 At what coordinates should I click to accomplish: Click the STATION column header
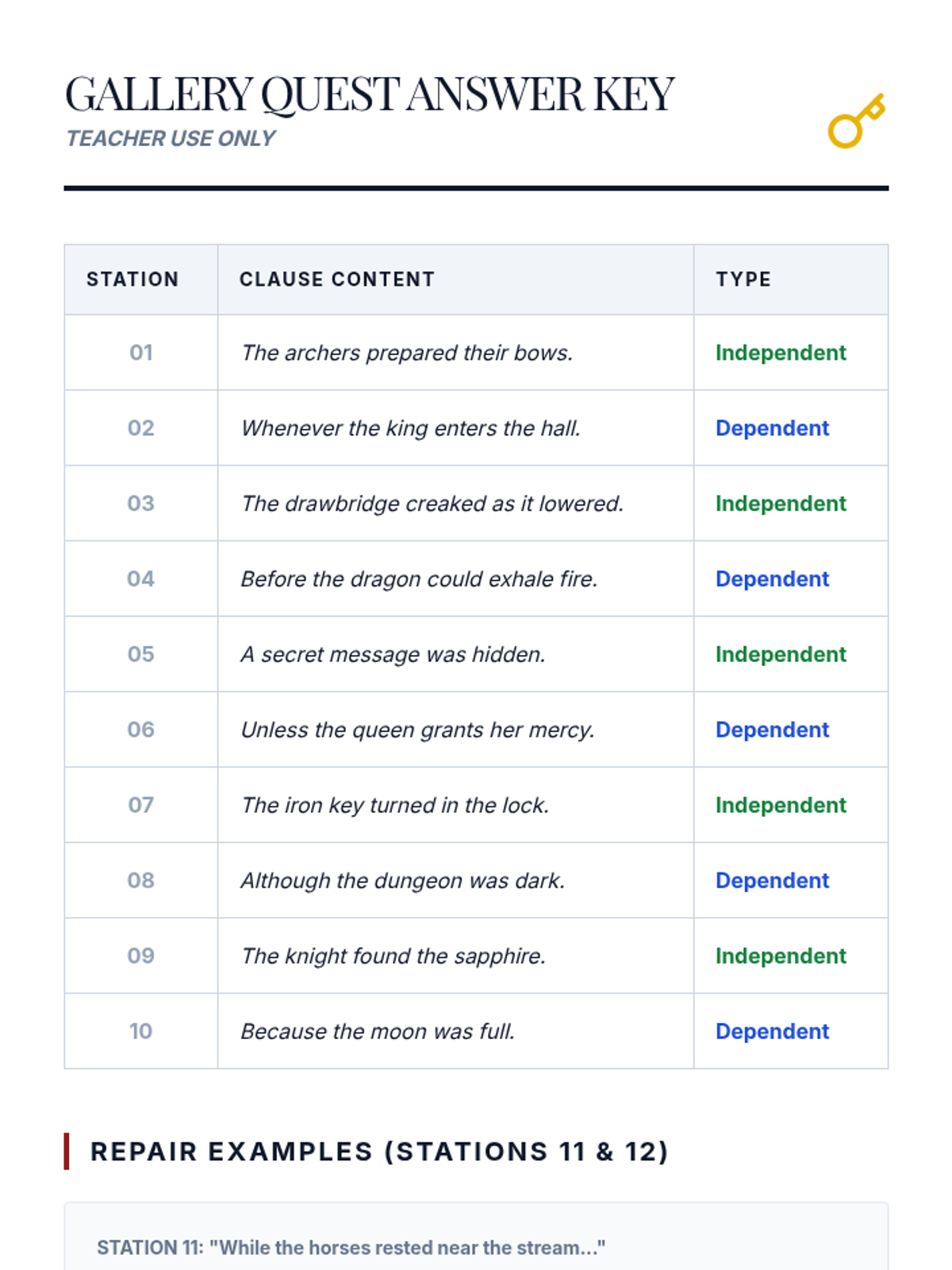point(132,279)
